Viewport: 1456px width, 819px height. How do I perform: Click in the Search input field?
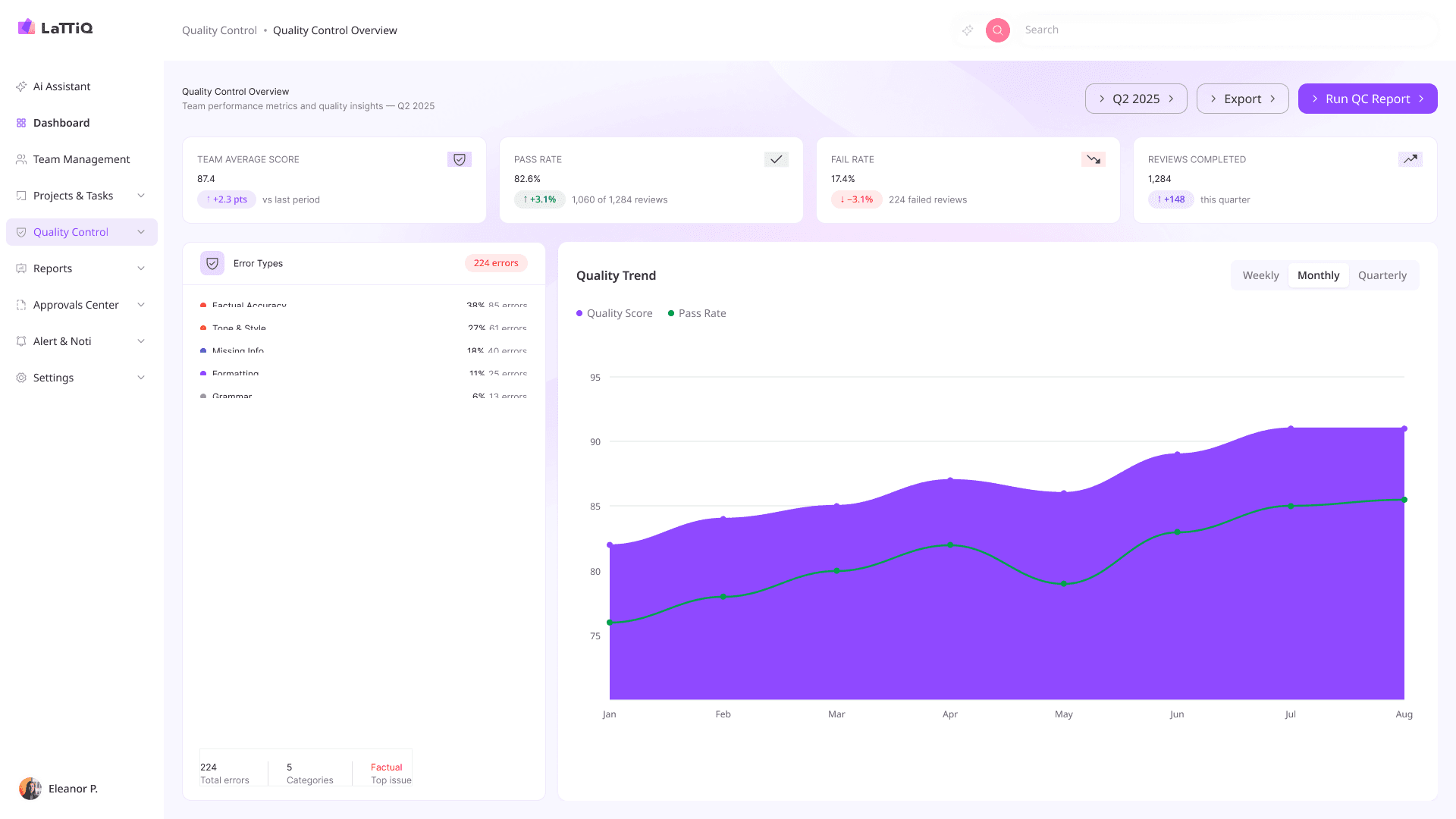[x=1228, y=30]
